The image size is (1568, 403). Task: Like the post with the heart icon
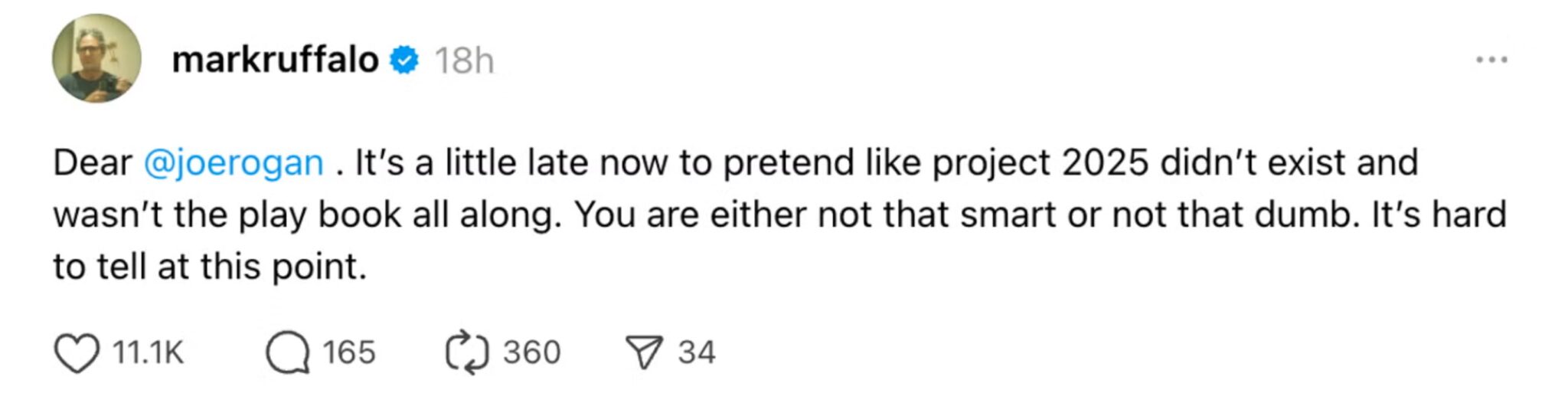(77, 353)
